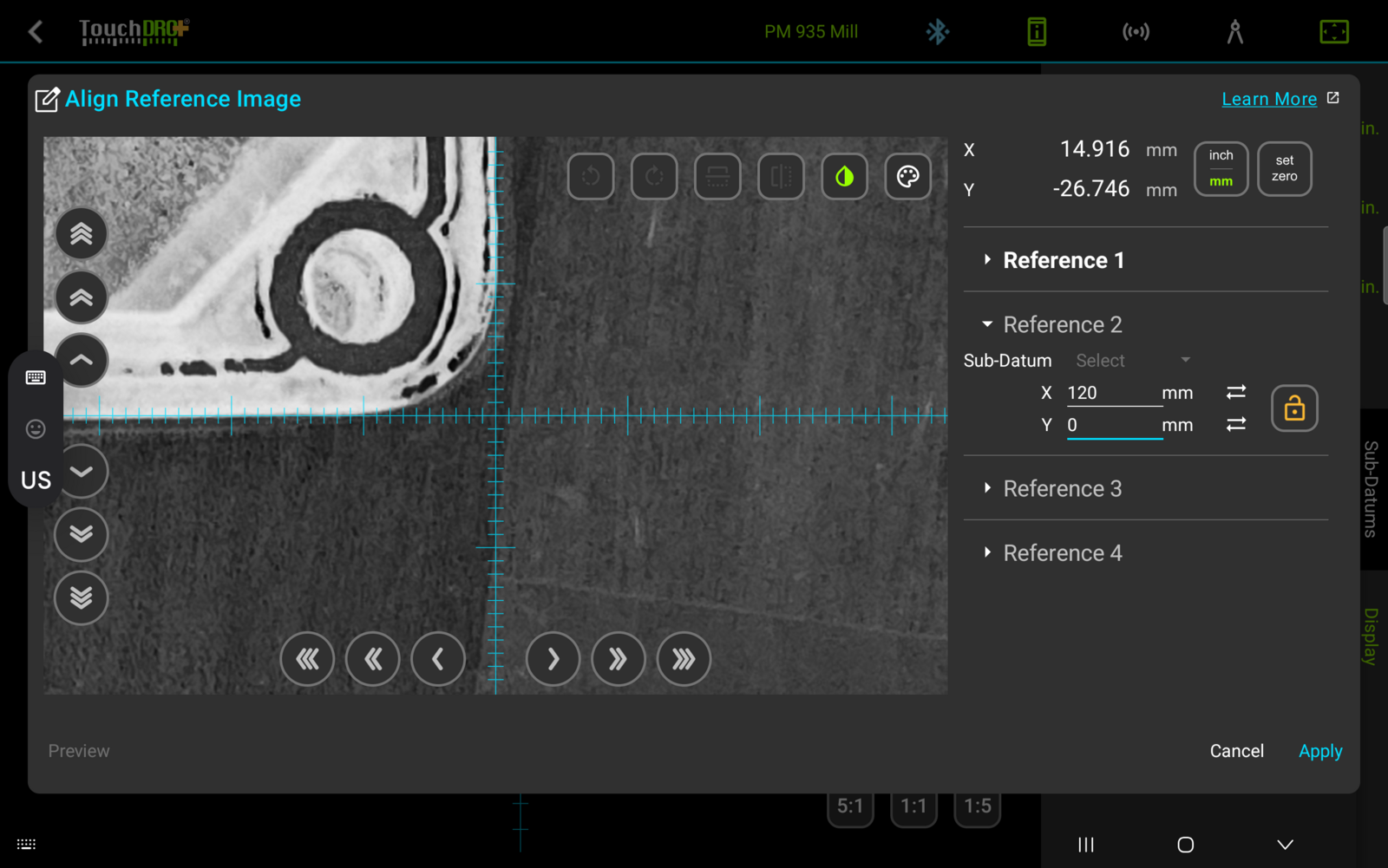Screen dimensions: 1388x868
Task: Swap X value with current position
Action: 1236,393
